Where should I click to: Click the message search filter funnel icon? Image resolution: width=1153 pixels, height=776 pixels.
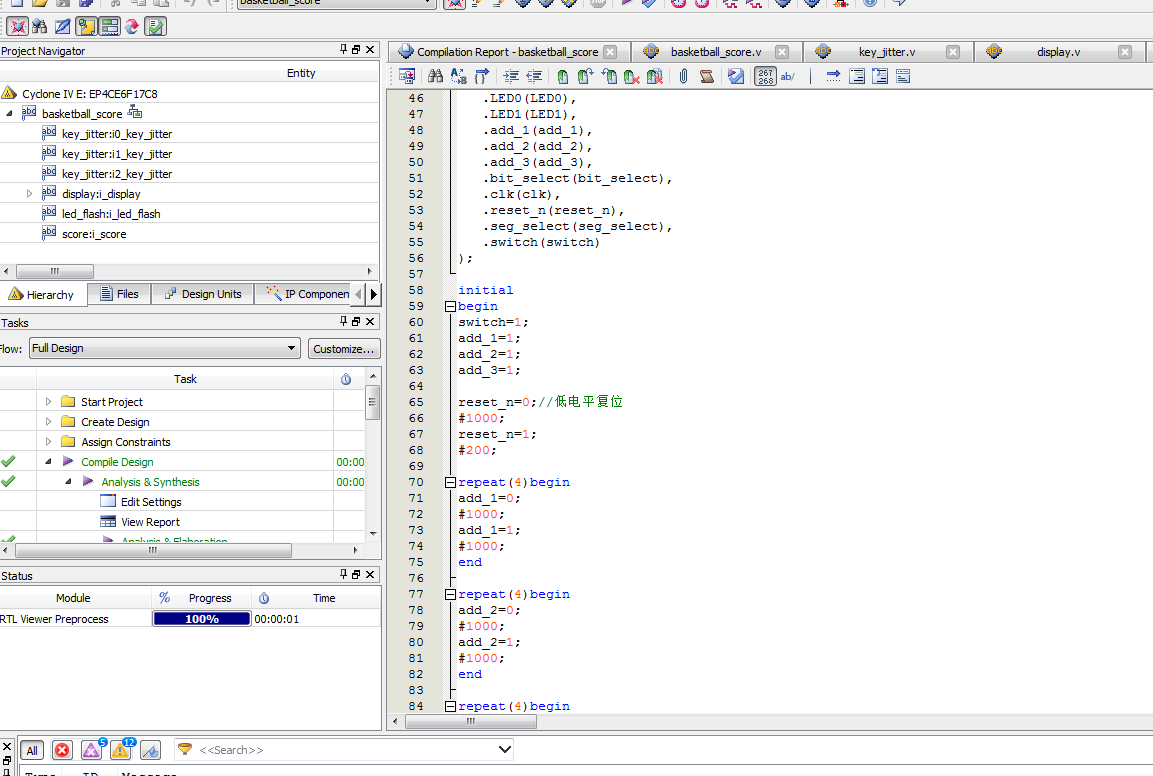(x=185, y=750)
